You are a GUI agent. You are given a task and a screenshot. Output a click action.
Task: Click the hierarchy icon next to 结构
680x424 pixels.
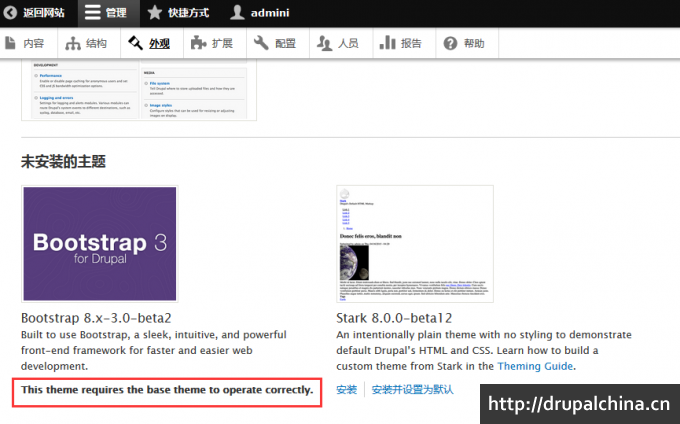[73, 43]
